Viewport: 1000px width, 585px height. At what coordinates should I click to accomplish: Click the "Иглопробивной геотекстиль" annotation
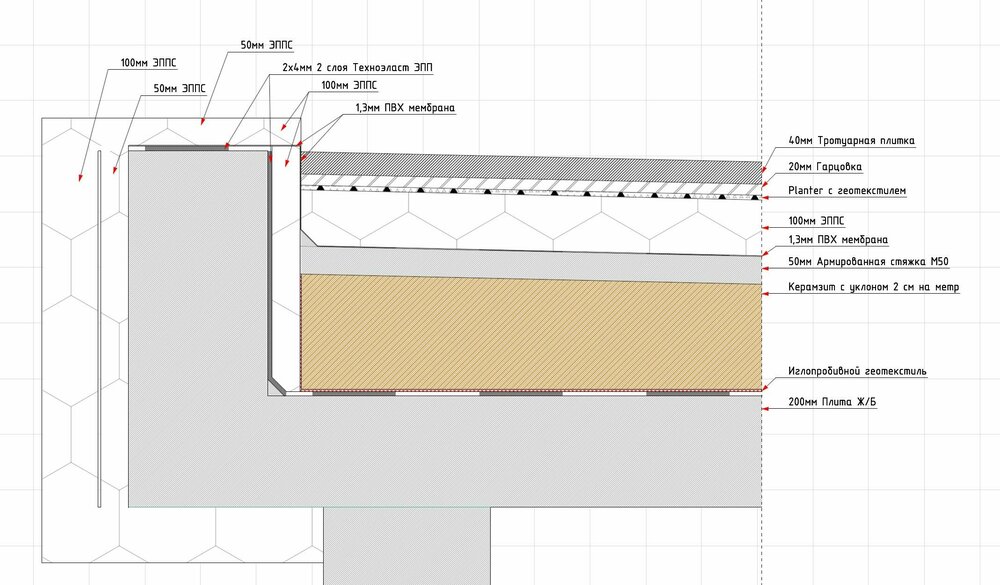[x=857, y=371]
